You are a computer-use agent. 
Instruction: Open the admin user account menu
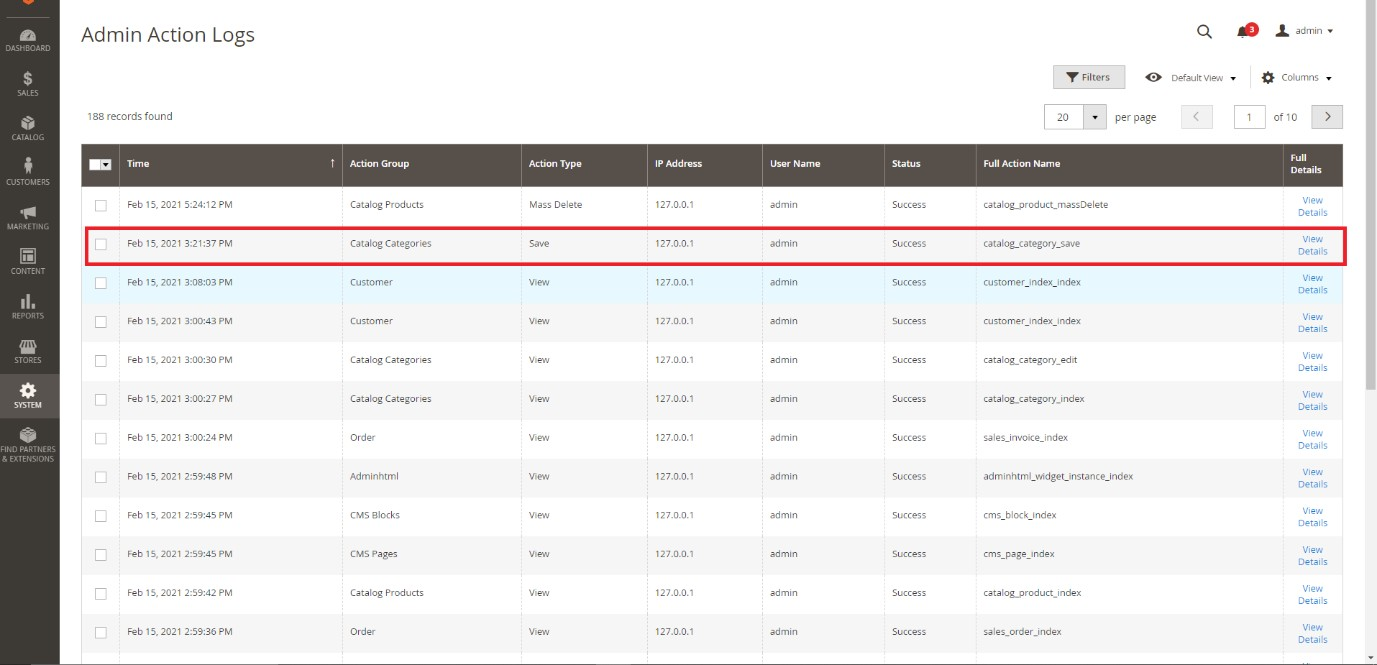[1304, 31]
